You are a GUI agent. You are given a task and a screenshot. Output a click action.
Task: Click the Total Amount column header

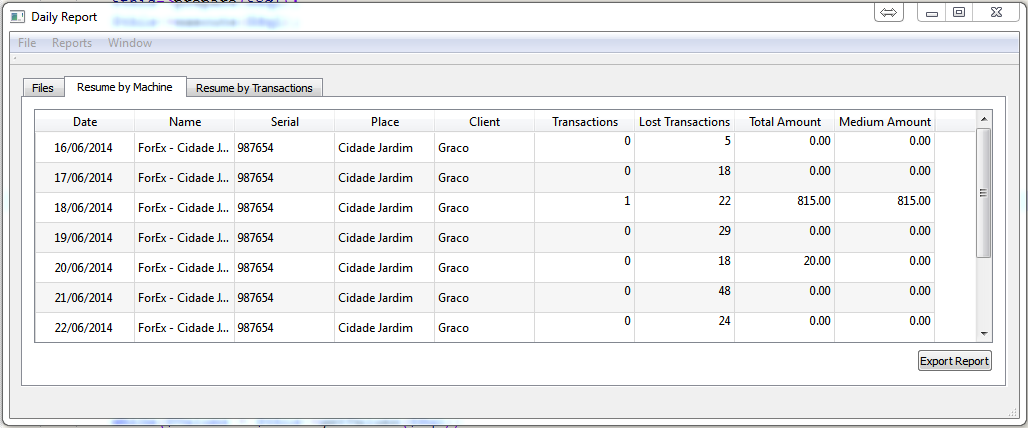click(x=784, y=122)
